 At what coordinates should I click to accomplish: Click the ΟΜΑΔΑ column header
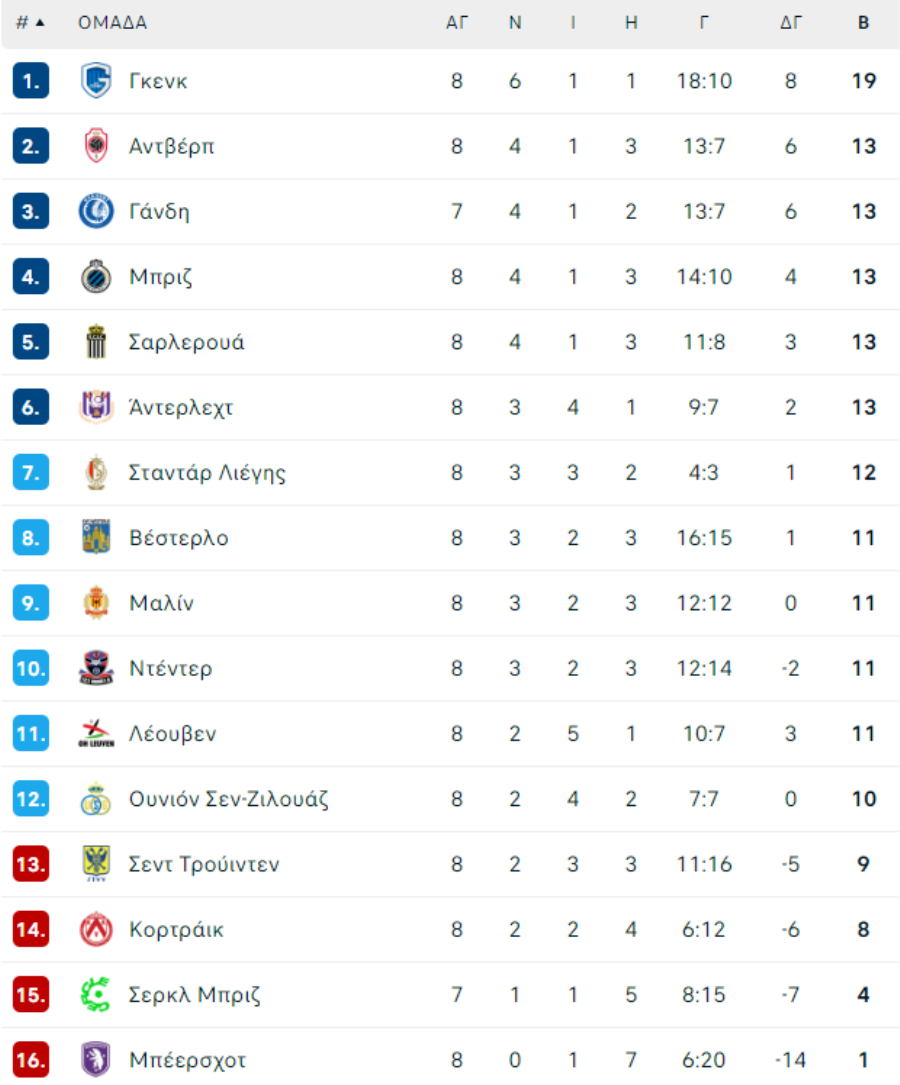click(x=113, y=23)
